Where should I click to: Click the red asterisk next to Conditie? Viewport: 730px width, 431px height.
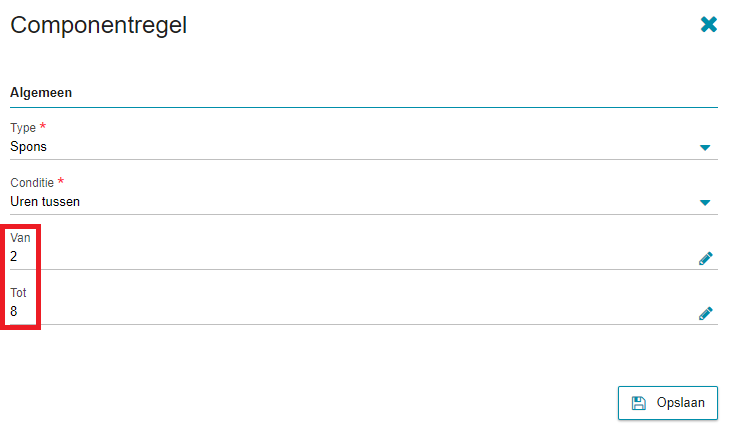click(x=61, y=181)
